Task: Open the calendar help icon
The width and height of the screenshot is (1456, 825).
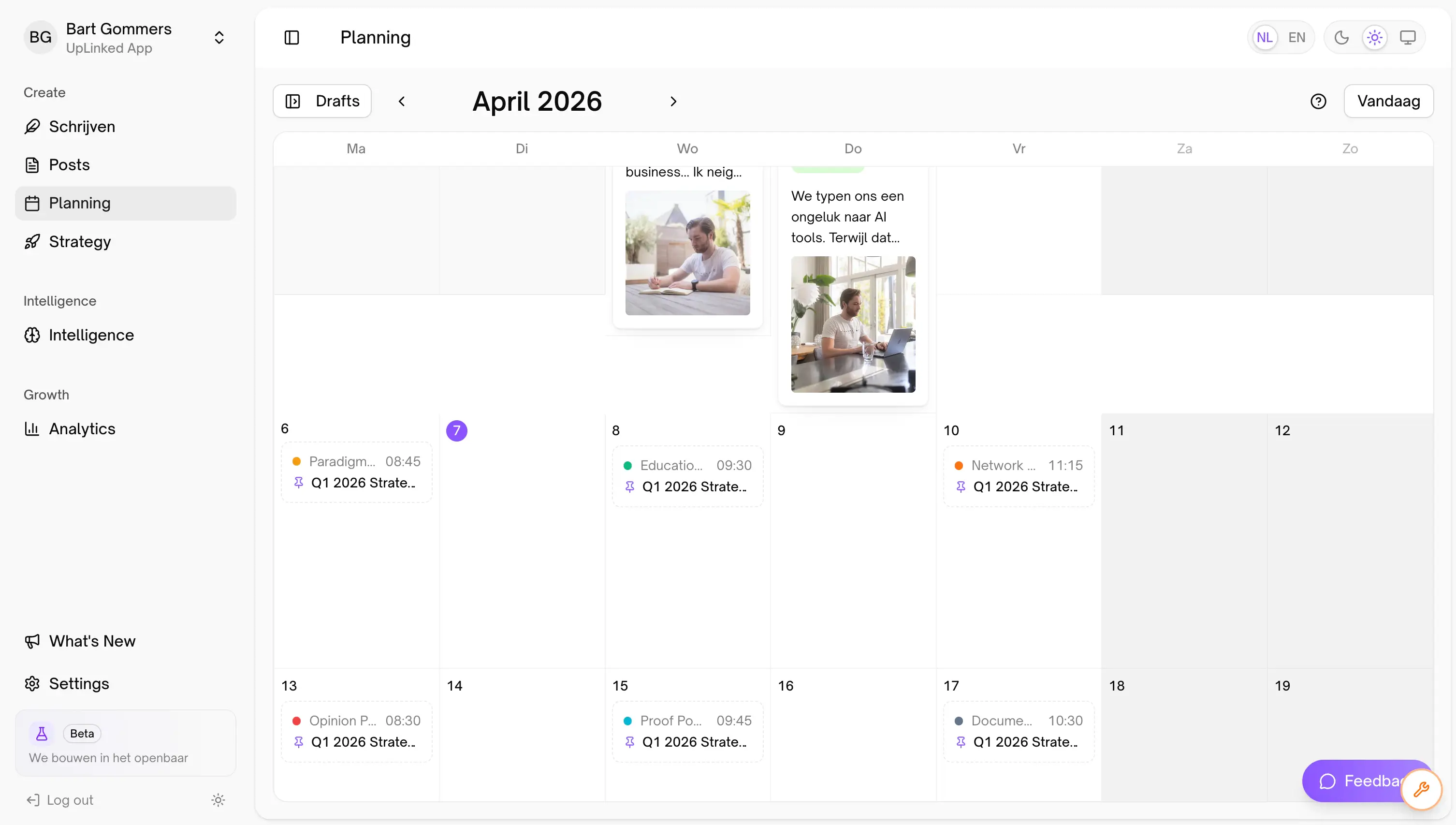Action: click(1318, 101)
